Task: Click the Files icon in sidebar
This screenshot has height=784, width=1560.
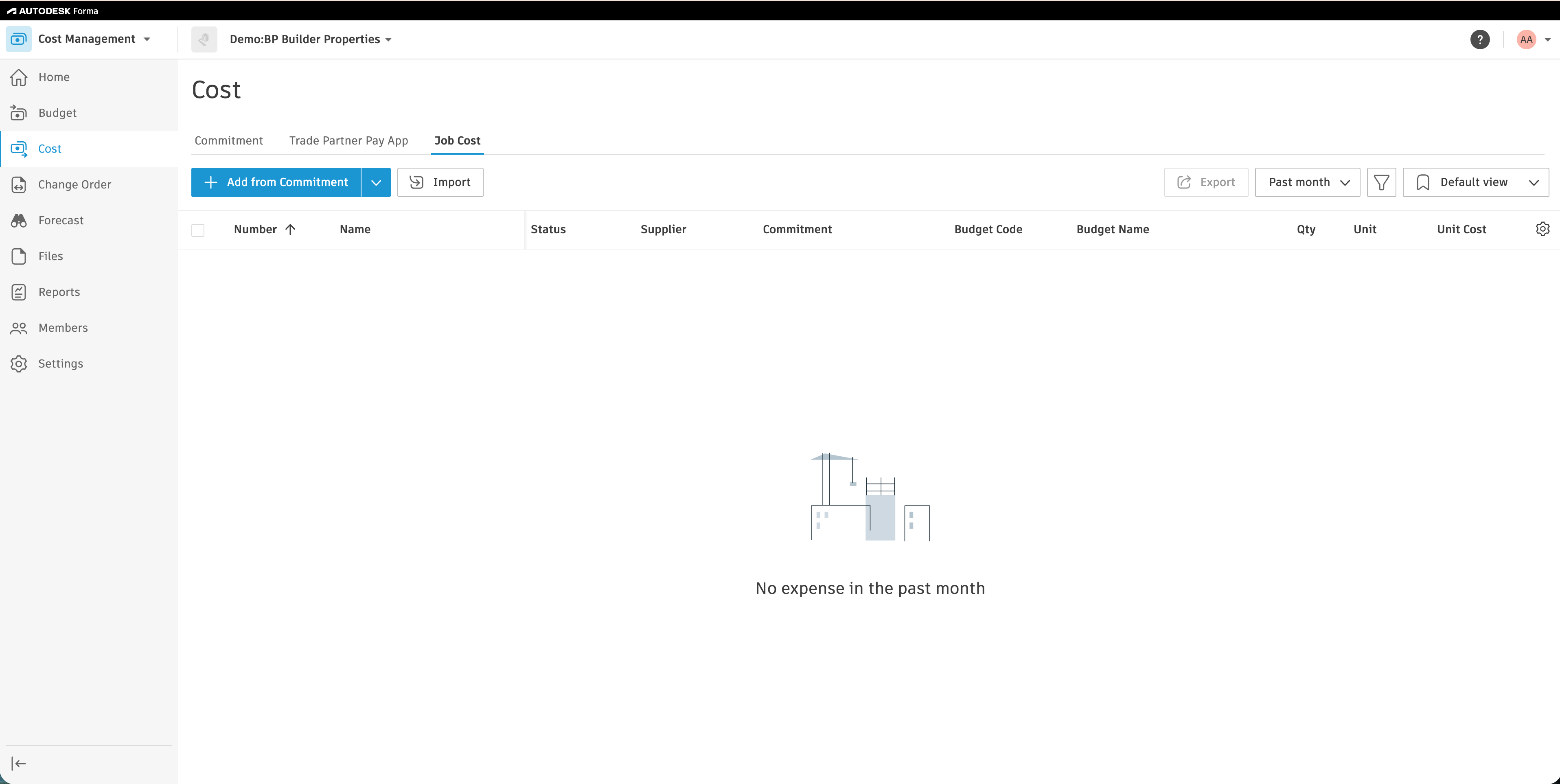Action: 19,256
